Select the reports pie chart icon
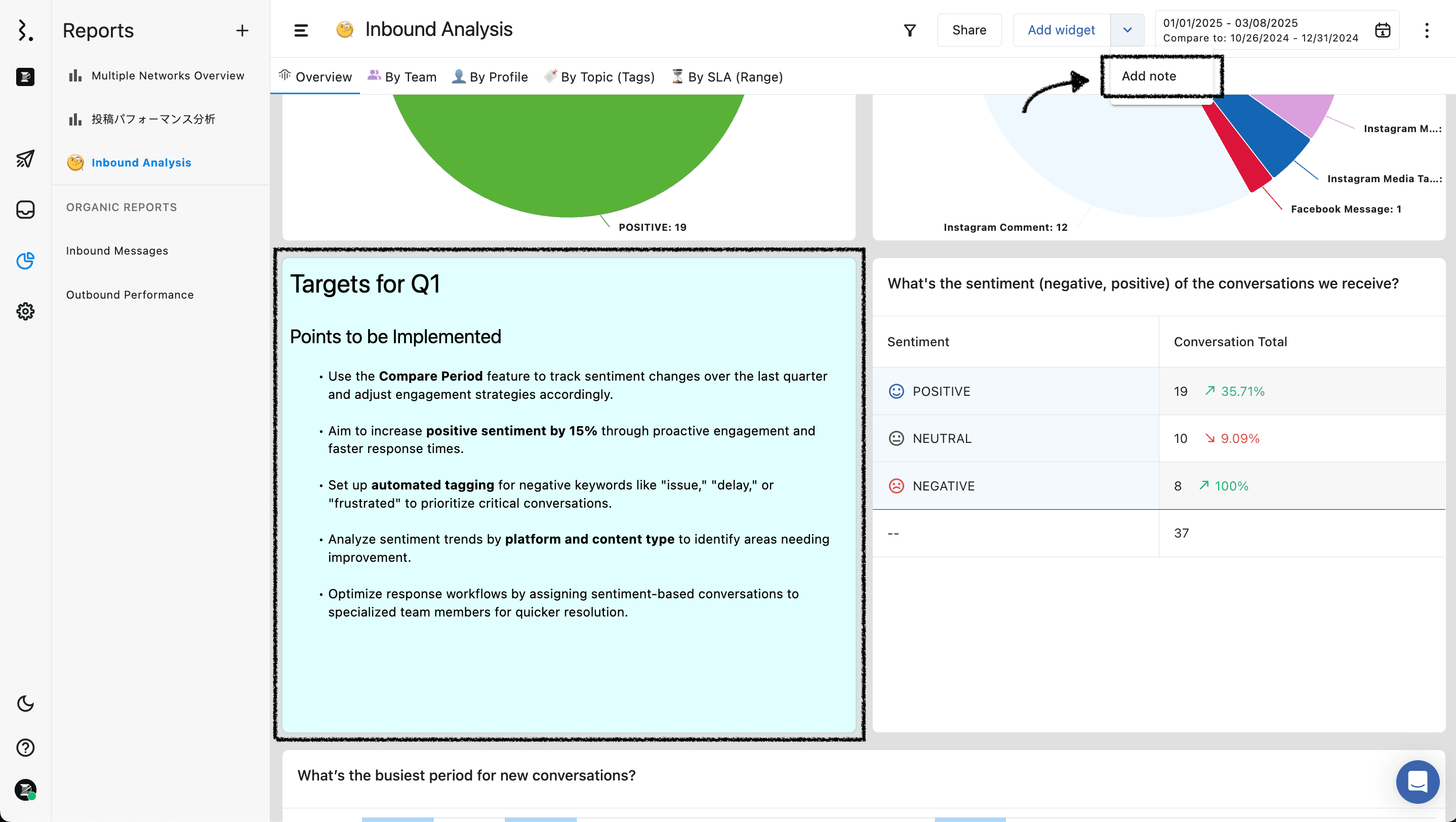Viewport: 1456px width, 822px height. (25, 261)
